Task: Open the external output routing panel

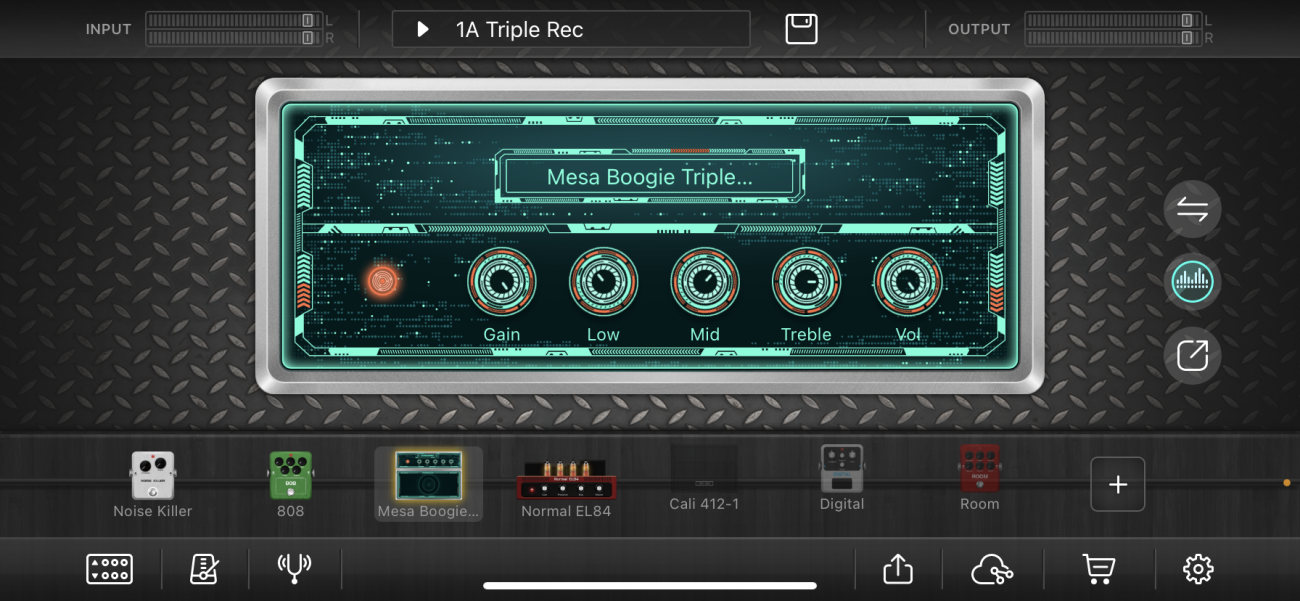Action: pos(1192,355)
